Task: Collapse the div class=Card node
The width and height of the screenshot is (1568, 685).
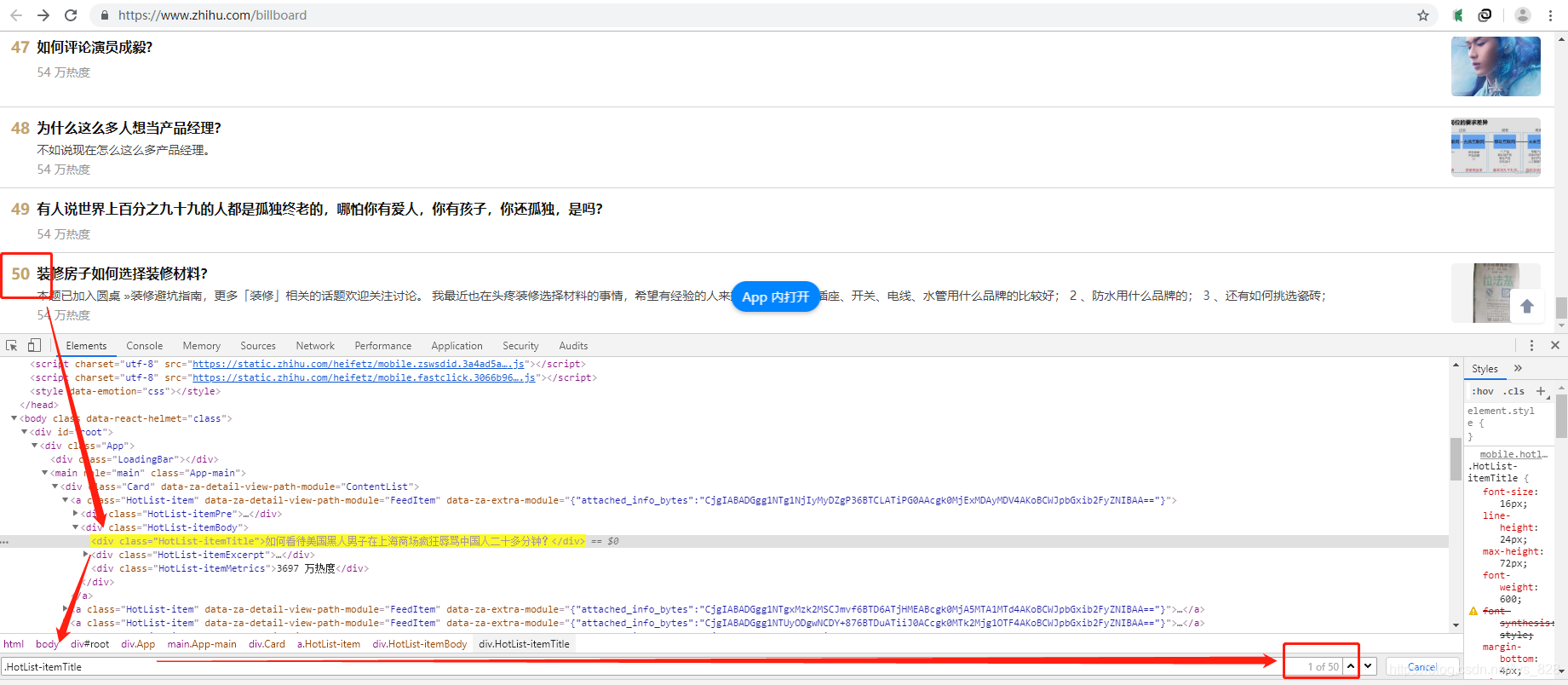Action: click(x=55, y=486)
